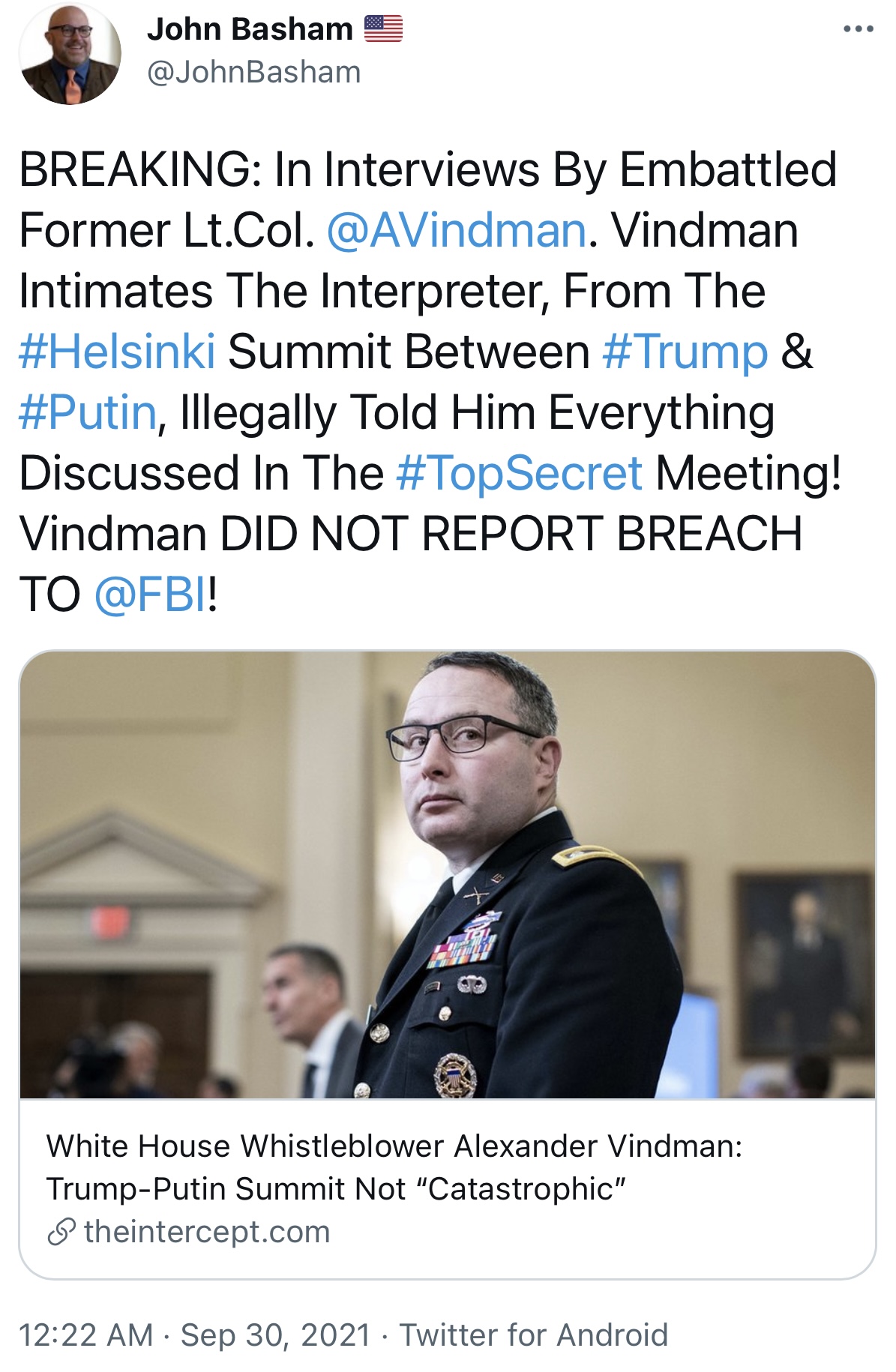This screenshot has width=896, height=1372.
Task: Click the Twitter for Android source label
Action: click(x=533, y=1335)
